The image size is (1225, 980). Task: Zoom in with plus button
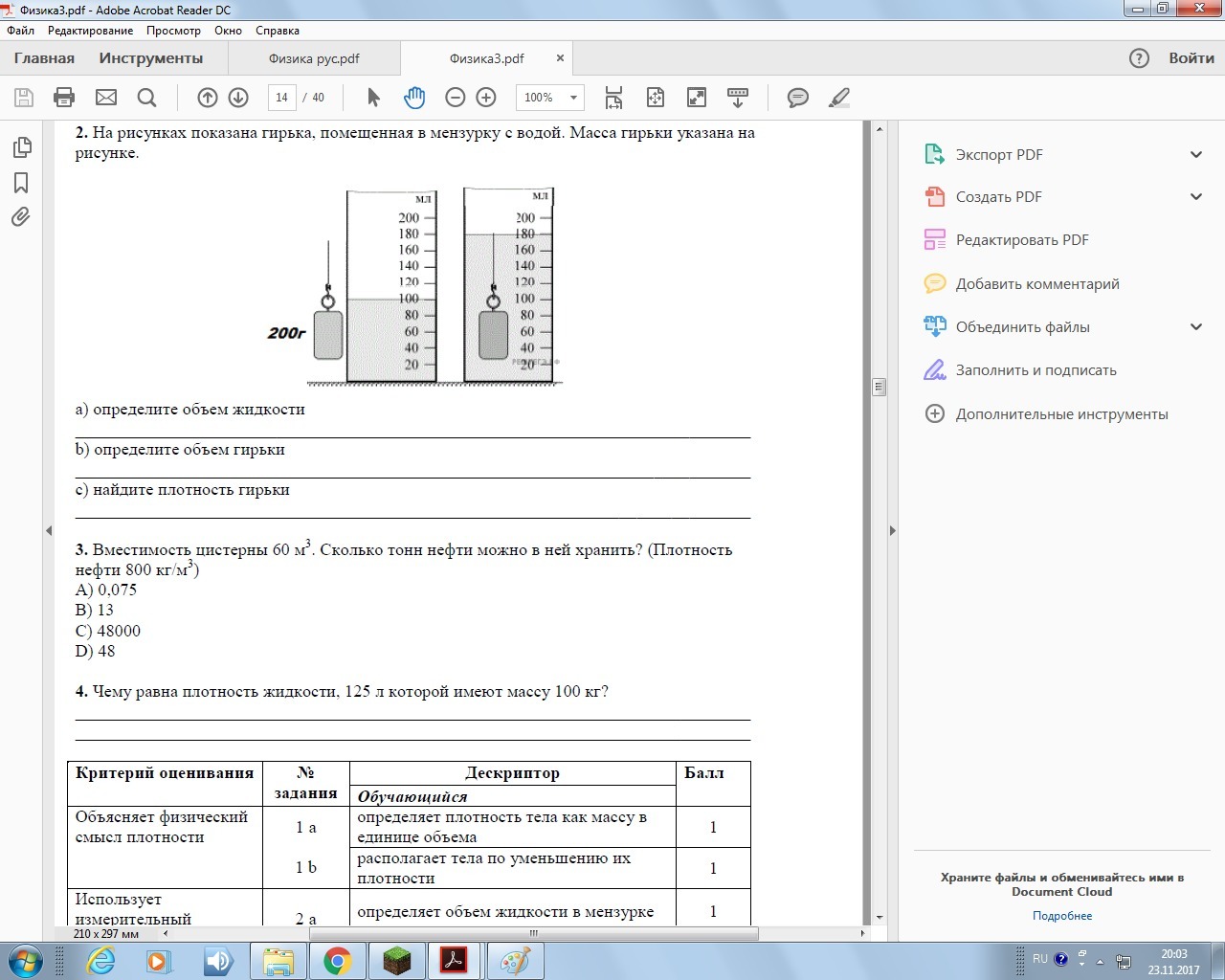point(486,98)
